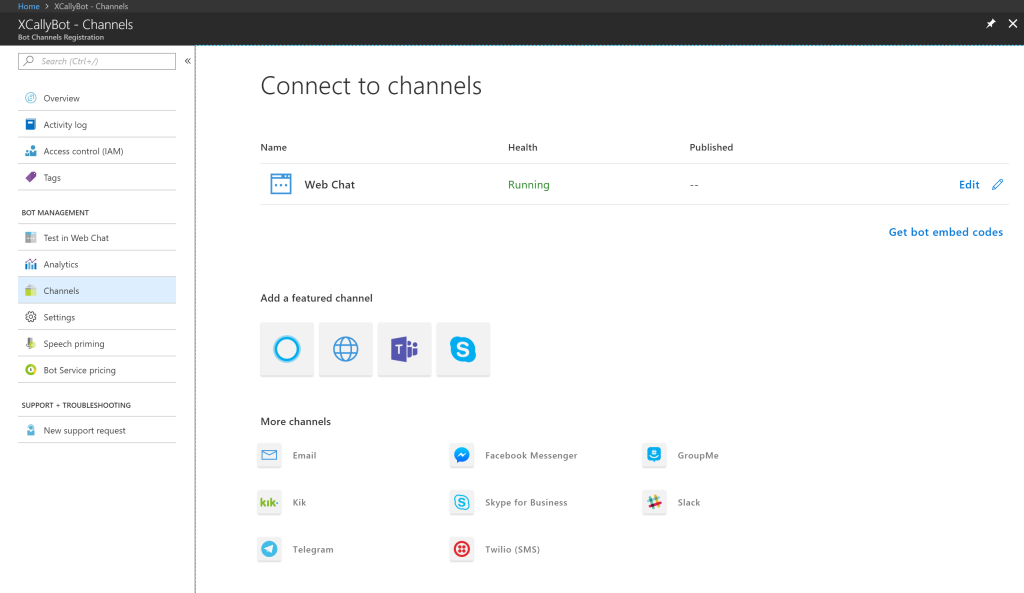This screenshot has height=593, width=1024.
Task: Open Test in Web Chat
Action: click(x=97, y=238)
